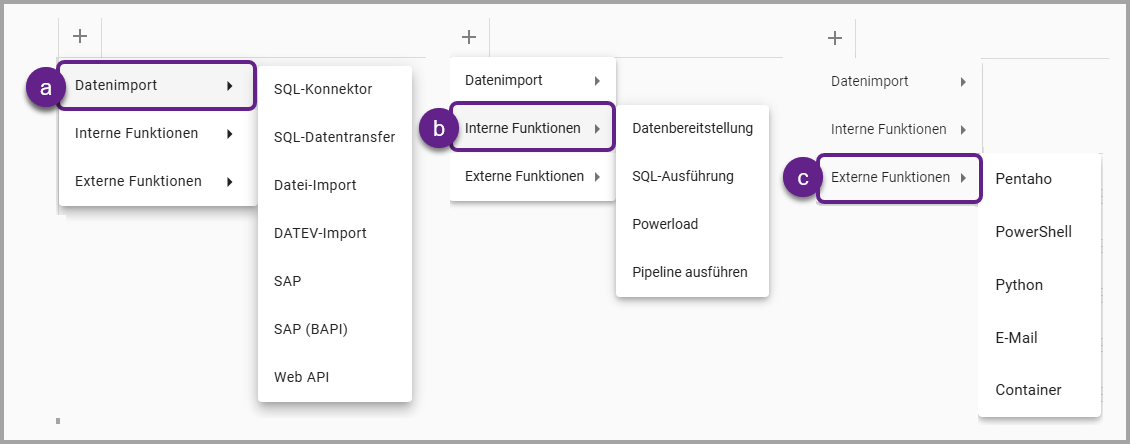This screenshot has height=444, width=1130.
Task: Expand the arrow on the highlighted Datenimport entry
Action: pyautogui.click(x=230, y=86)
